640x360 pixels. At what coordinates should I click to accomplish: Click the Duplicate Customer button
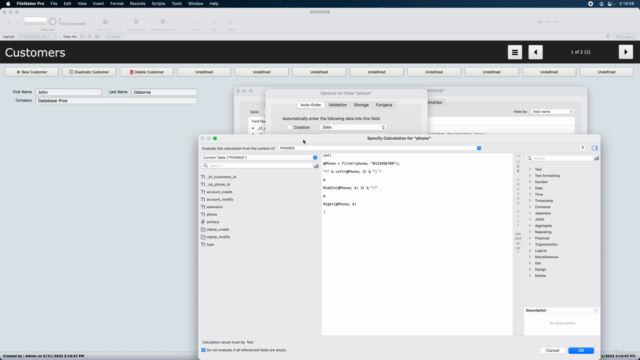(89, 72)
